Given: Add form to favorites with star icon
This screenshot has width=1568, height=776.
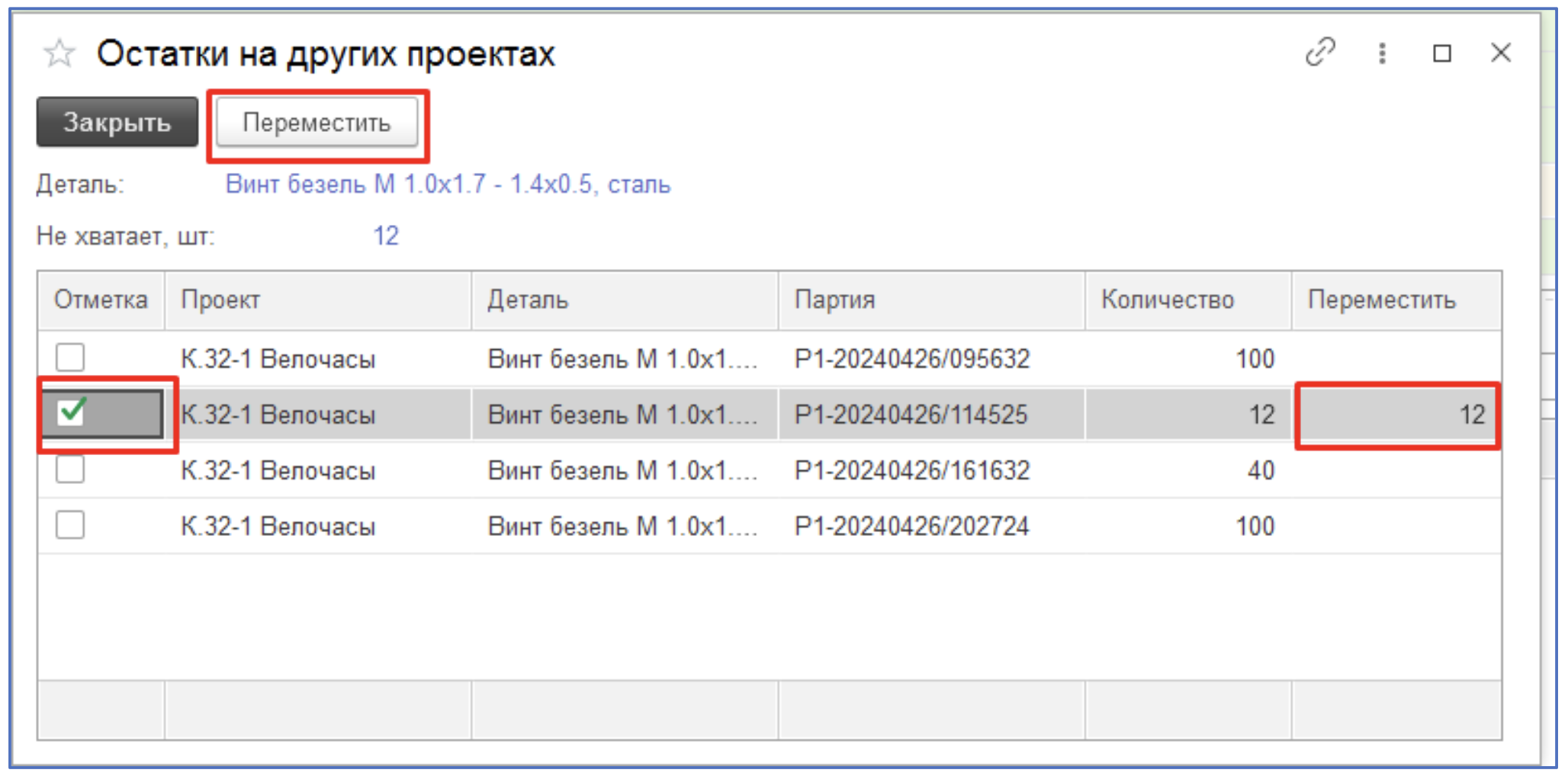Looking at the screenshot, I should point(59,54).
